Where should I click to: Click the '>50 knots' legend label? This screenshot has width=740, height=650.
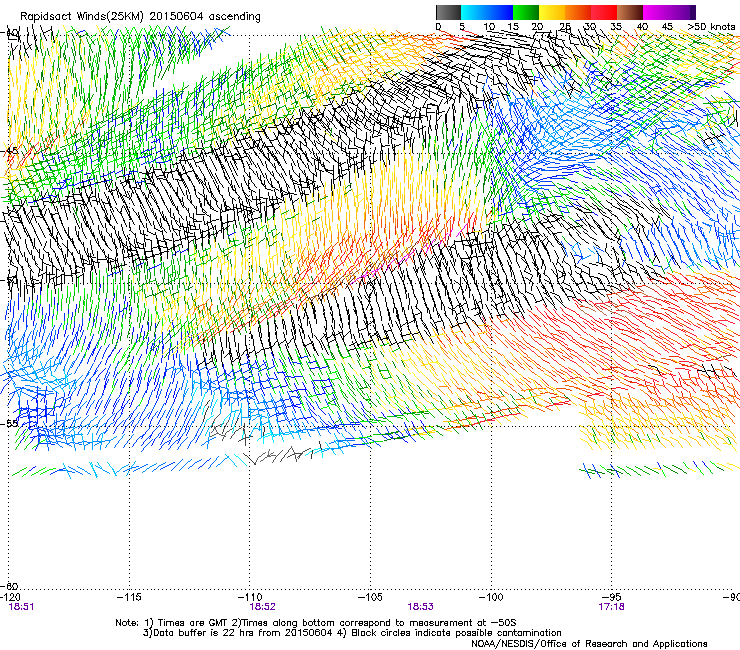pyautogui.click(x=711, y=27)
